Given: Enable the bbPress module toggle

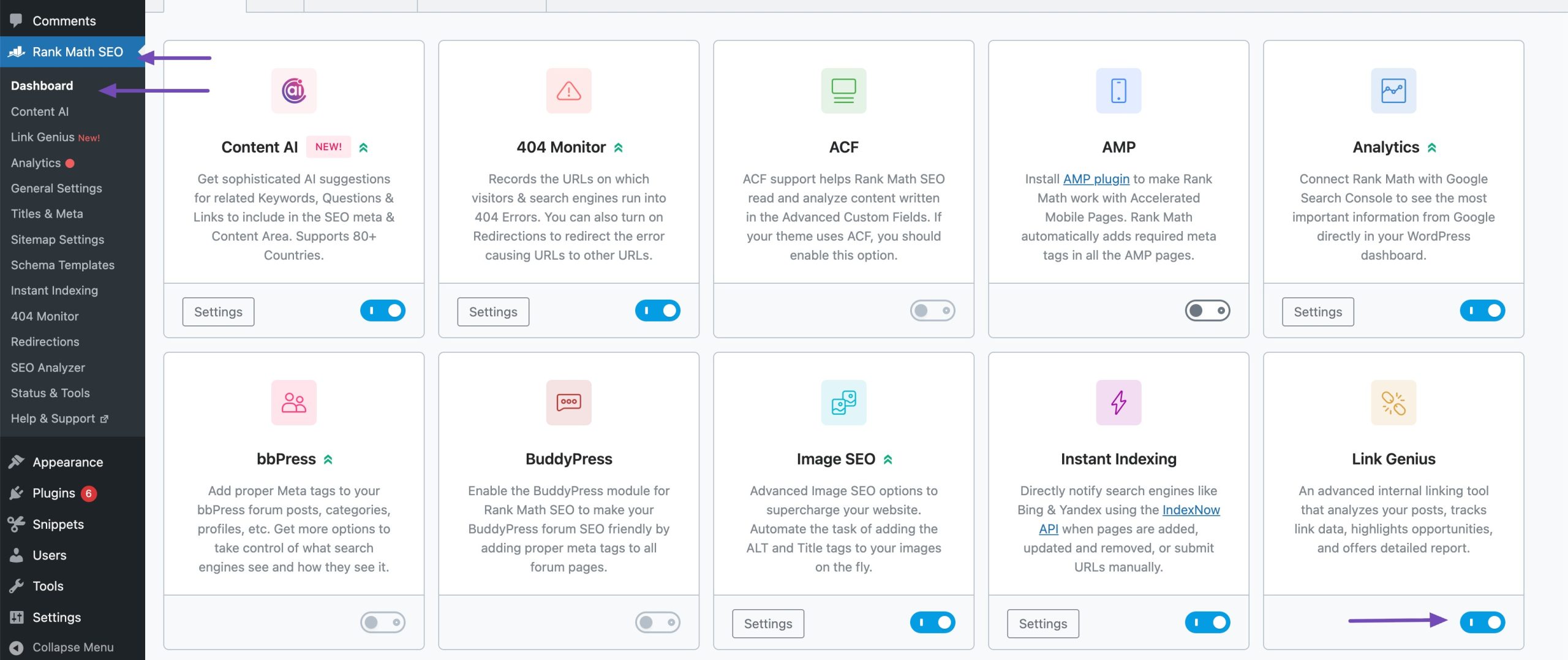Looking at the screenshot, I should (x=382, y=622).
